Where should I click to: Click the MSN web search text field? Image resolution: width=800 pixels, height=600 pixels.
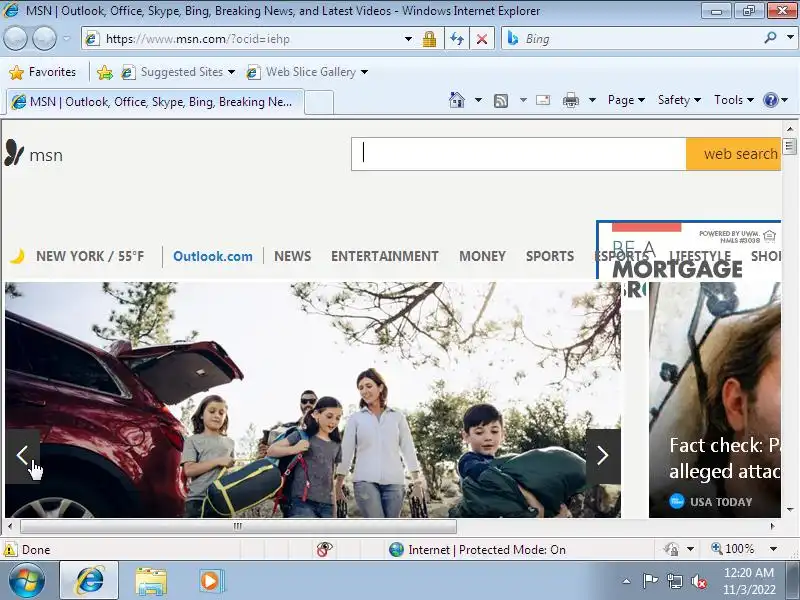click(x=518, y=154)
